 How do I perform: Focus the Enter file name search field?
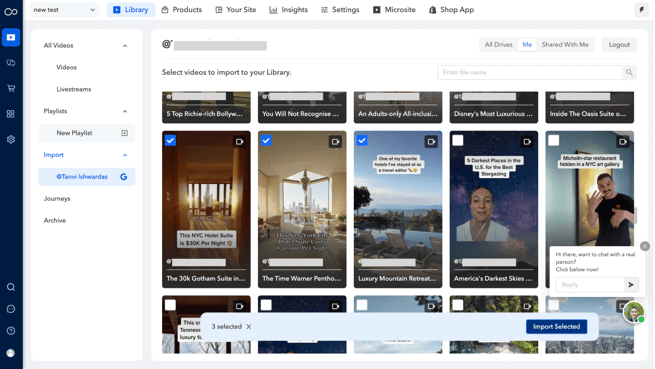point(530,72)
